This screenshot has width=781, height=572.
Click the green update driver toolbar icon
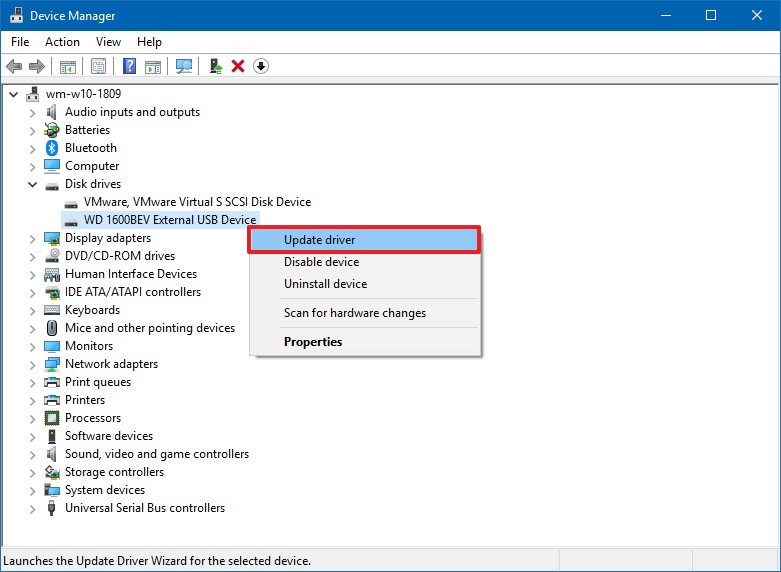coord(215,66)
